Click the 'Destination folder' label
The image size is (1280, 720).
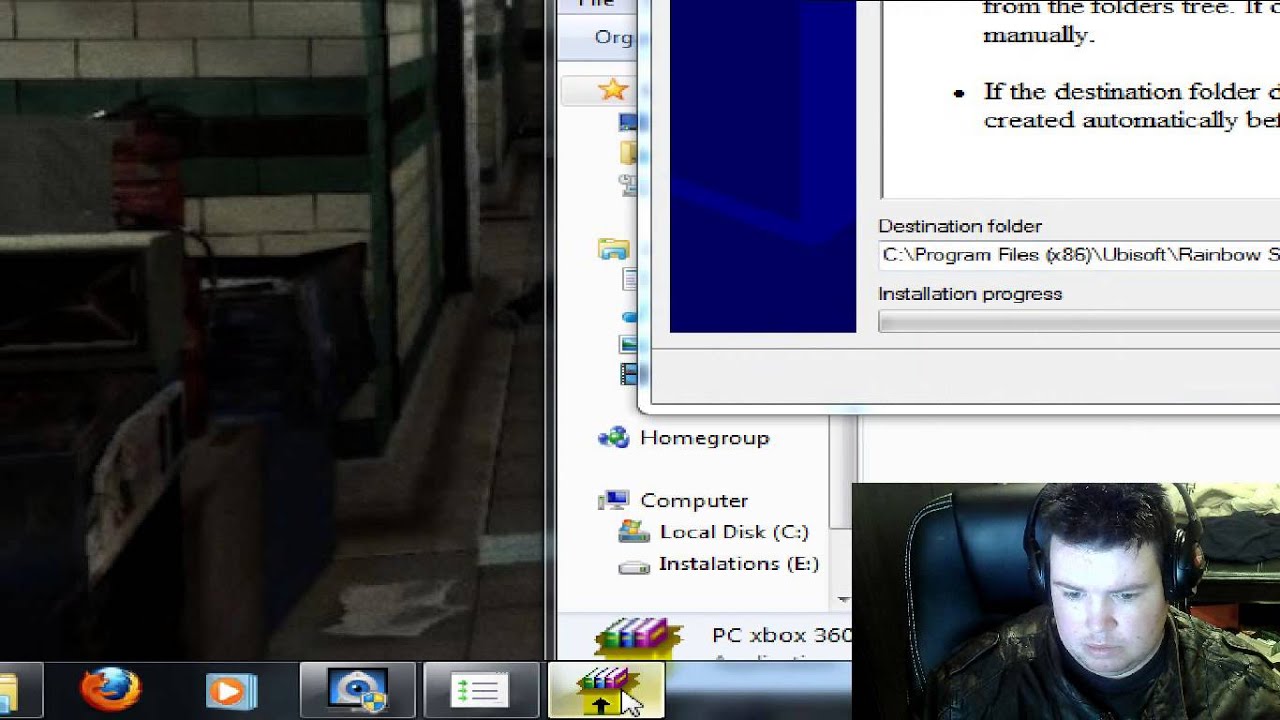[x=960, y=226]
